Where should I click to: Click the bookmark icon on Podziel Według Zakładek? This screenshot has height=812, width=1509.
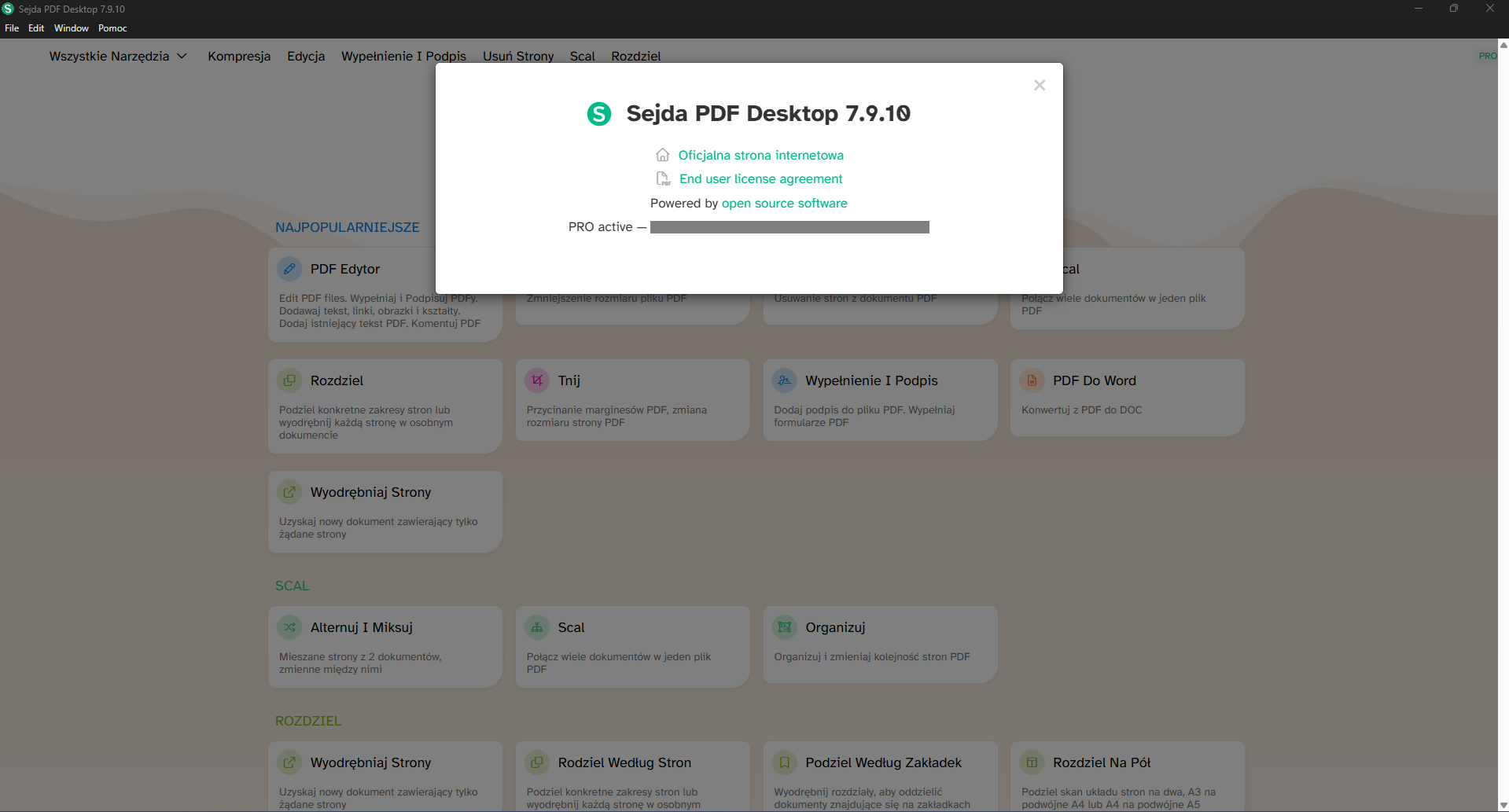pos(785,762)
